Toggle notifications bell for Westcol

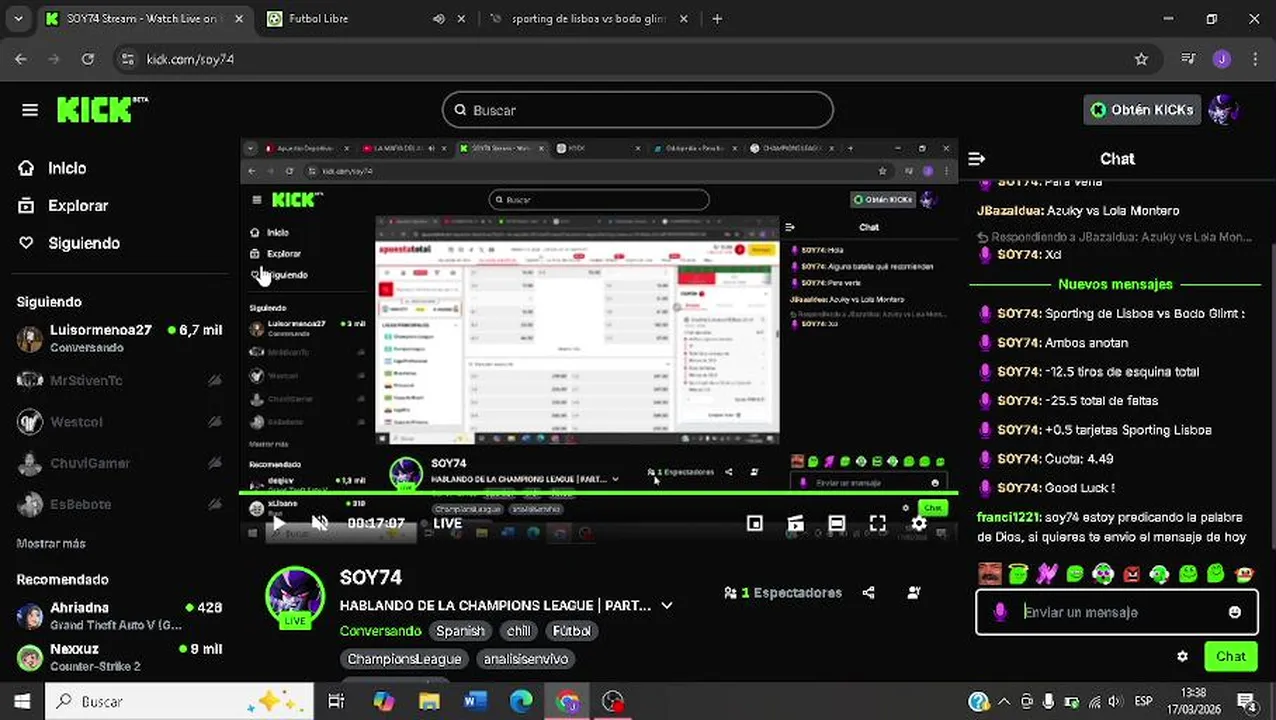214,422
